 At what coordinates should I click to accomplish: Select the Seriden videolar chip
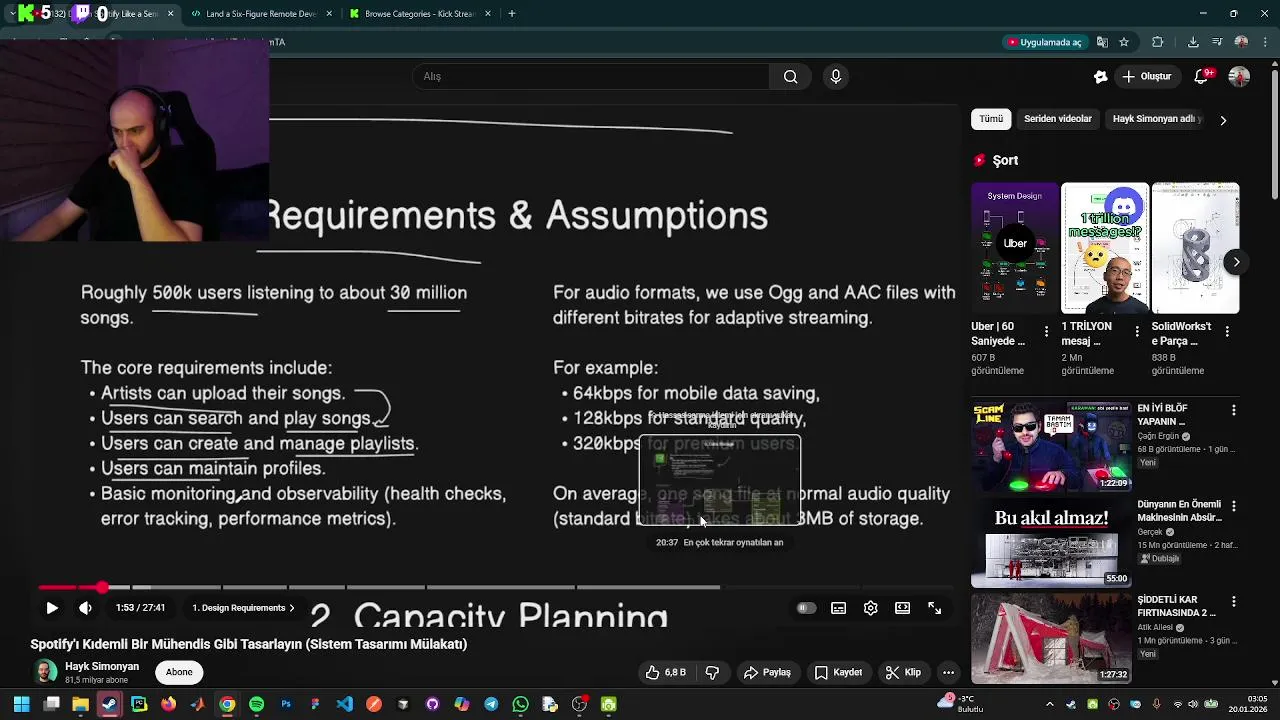(1058, 119)
